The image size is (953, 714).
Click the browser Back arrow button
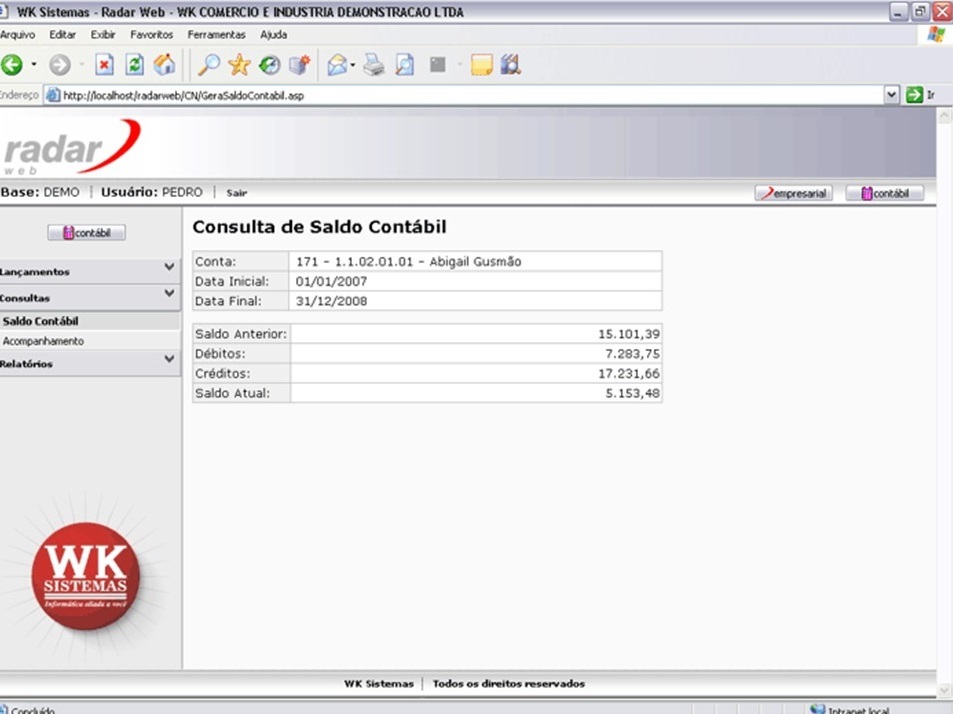(x=12, y=66)
